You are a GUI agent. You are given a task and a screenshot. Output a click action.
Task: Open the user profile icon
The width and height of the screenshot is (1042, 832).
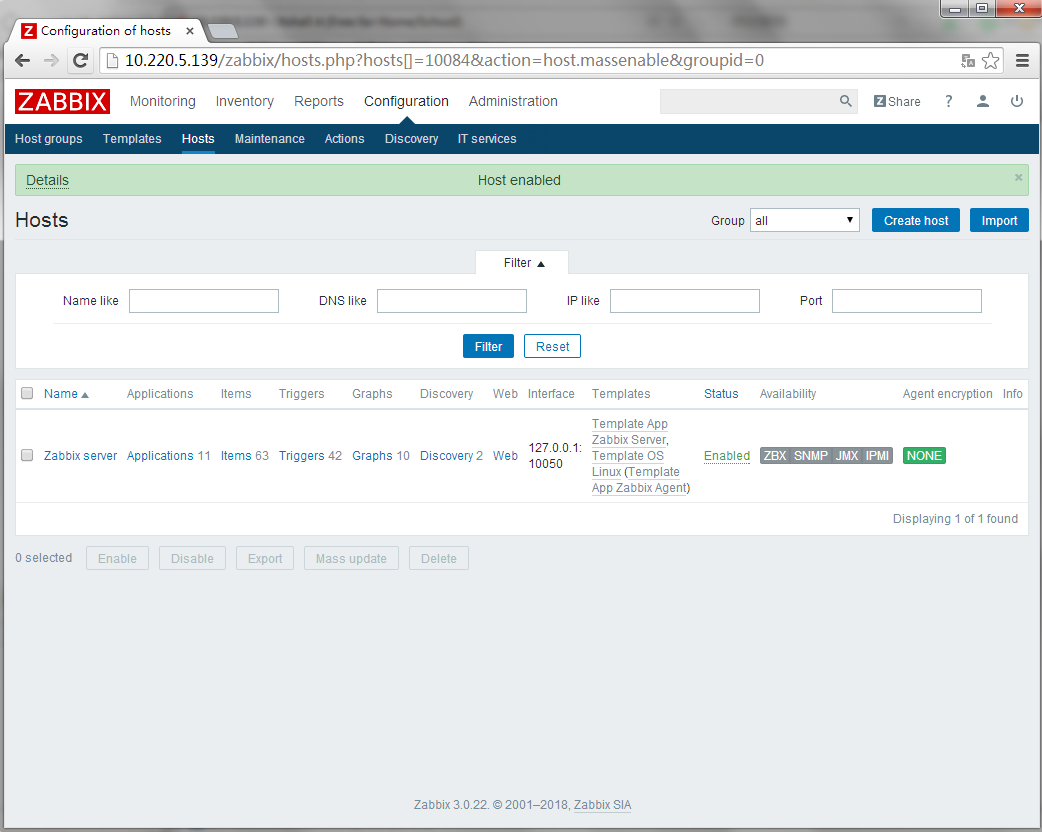(982, 101)
